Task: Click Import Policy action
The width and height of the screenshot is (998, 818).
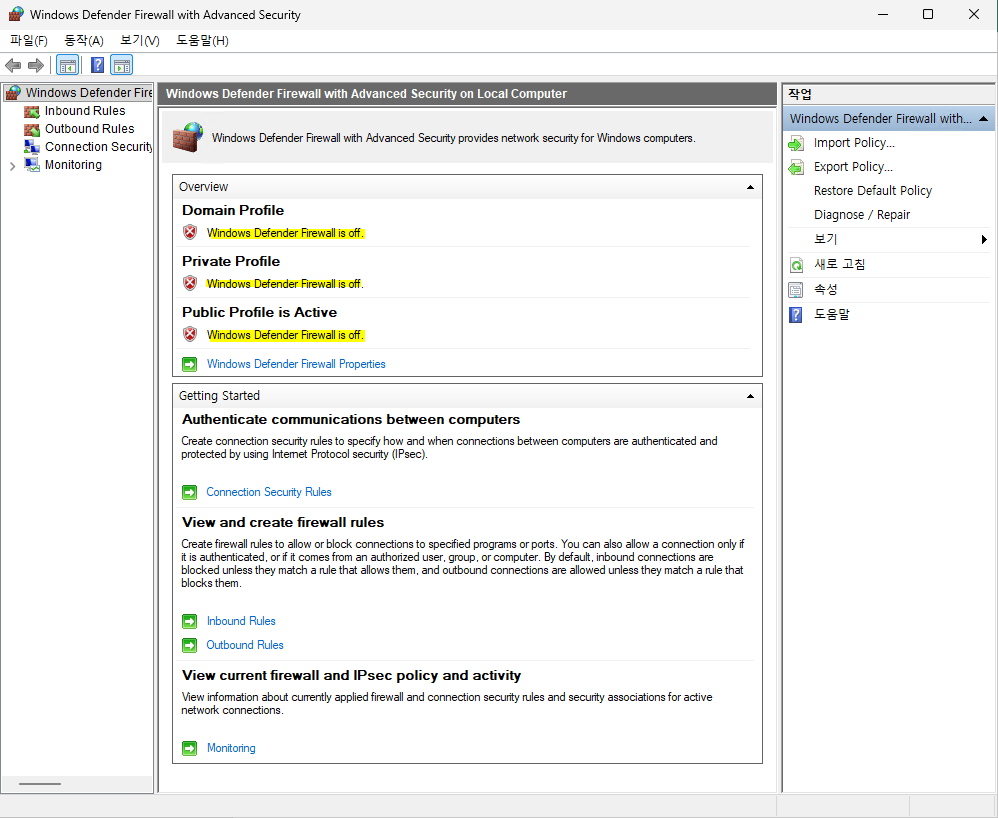Action: coord(854,143)
